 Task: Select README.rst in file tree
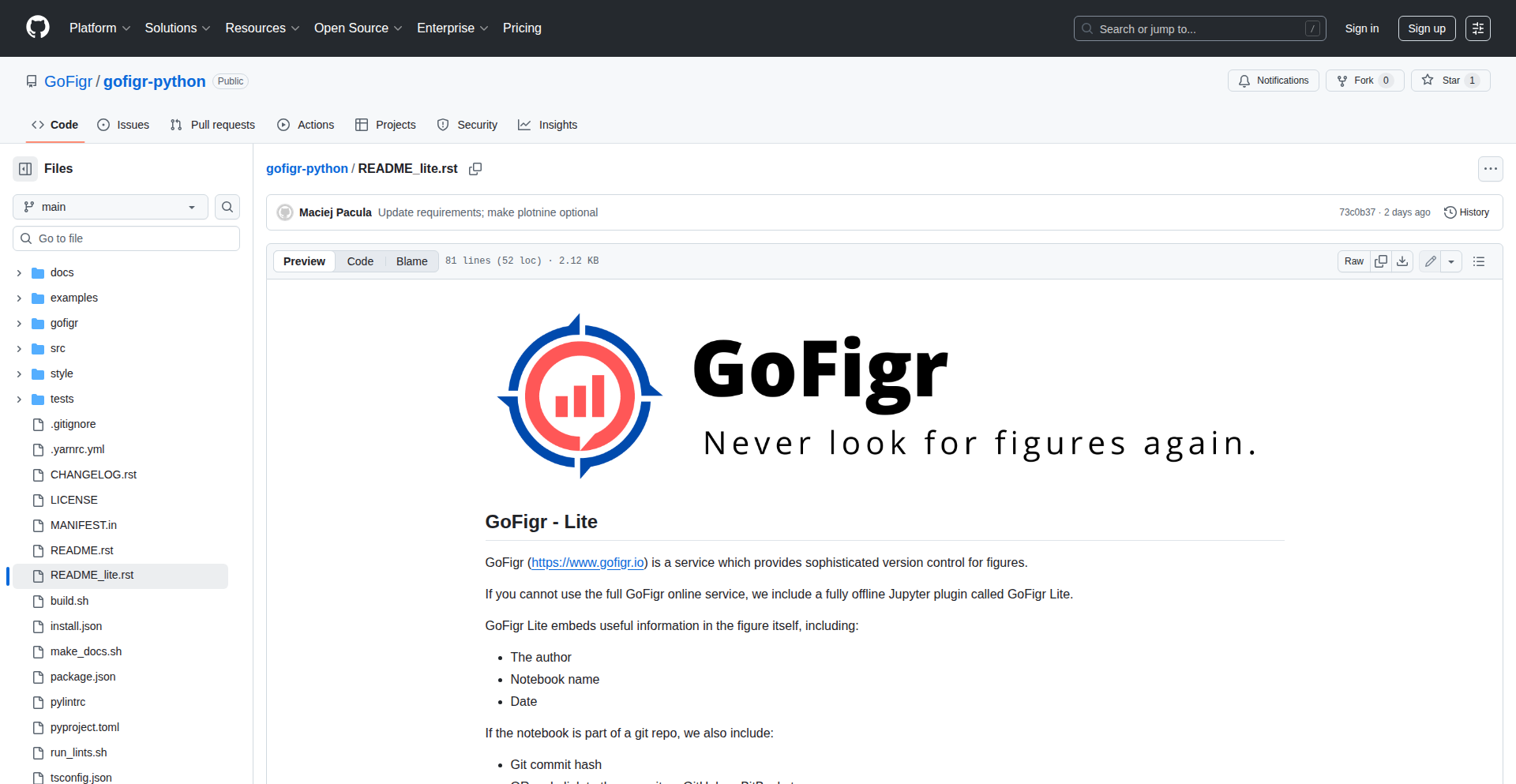point(82,550)
